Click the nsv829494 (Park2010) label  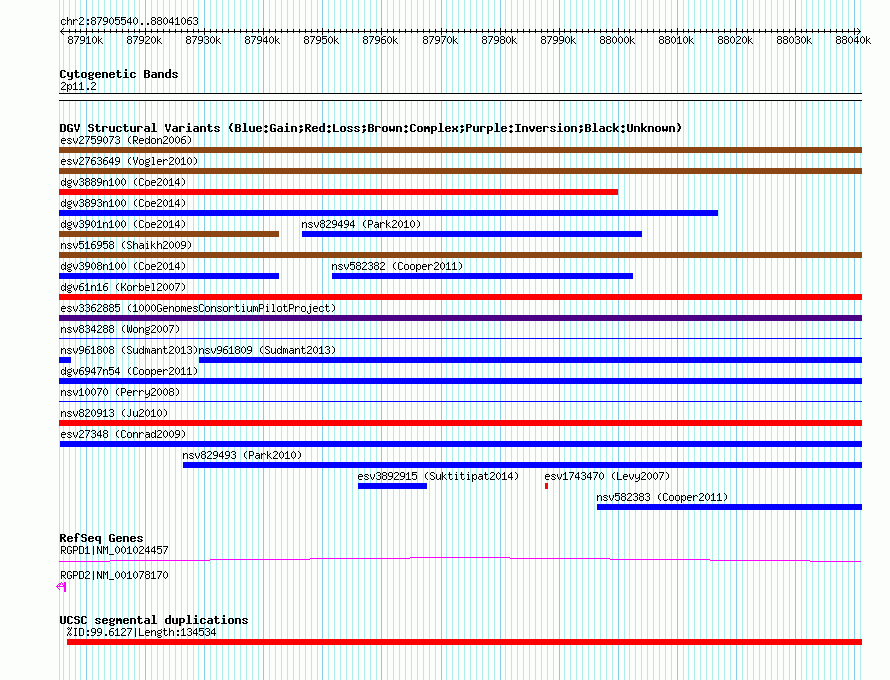pos(361,224)
